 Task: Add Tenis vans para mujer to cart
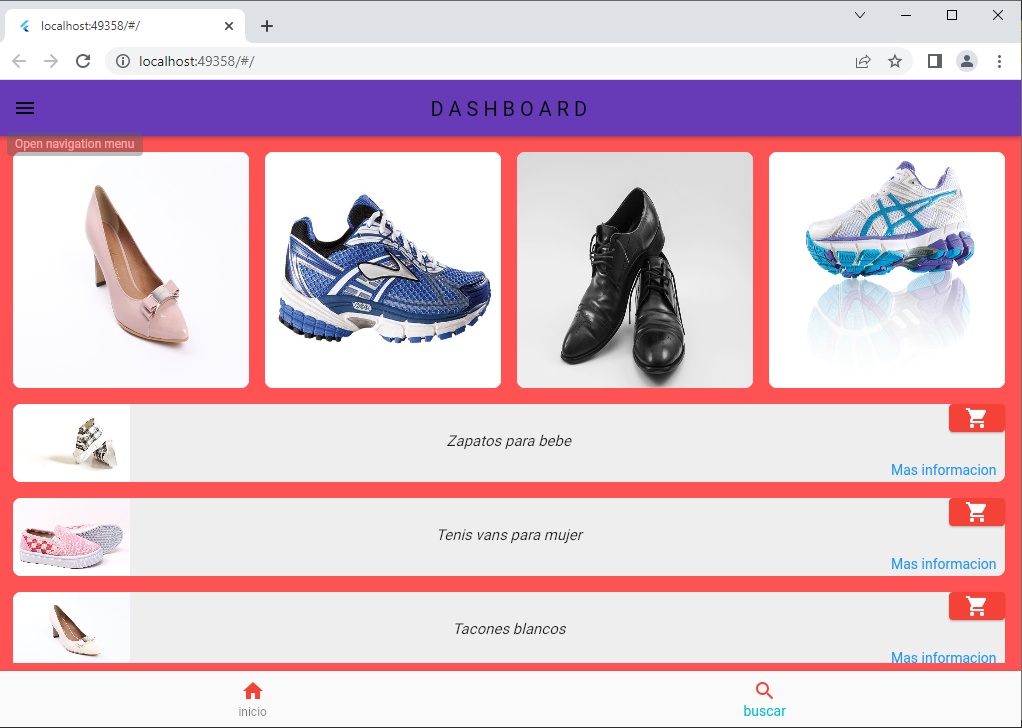click(x=976, y=512)
